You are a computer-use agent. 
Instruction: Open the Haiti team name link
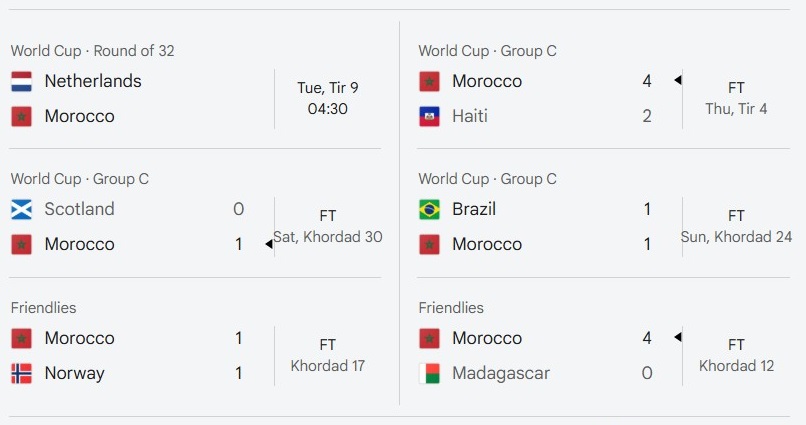point(470,116)
